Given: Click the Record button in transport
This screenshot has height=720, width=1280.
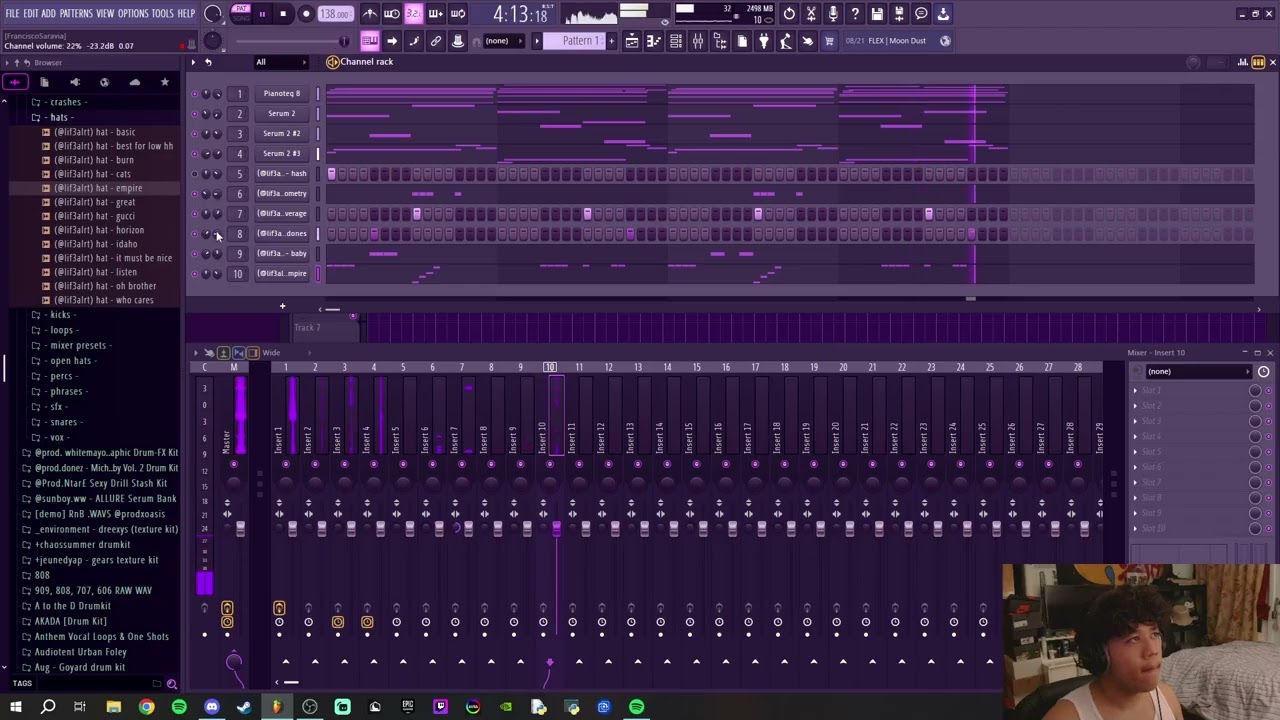Looking at the screenshot, I should click(x=306, y=14).
